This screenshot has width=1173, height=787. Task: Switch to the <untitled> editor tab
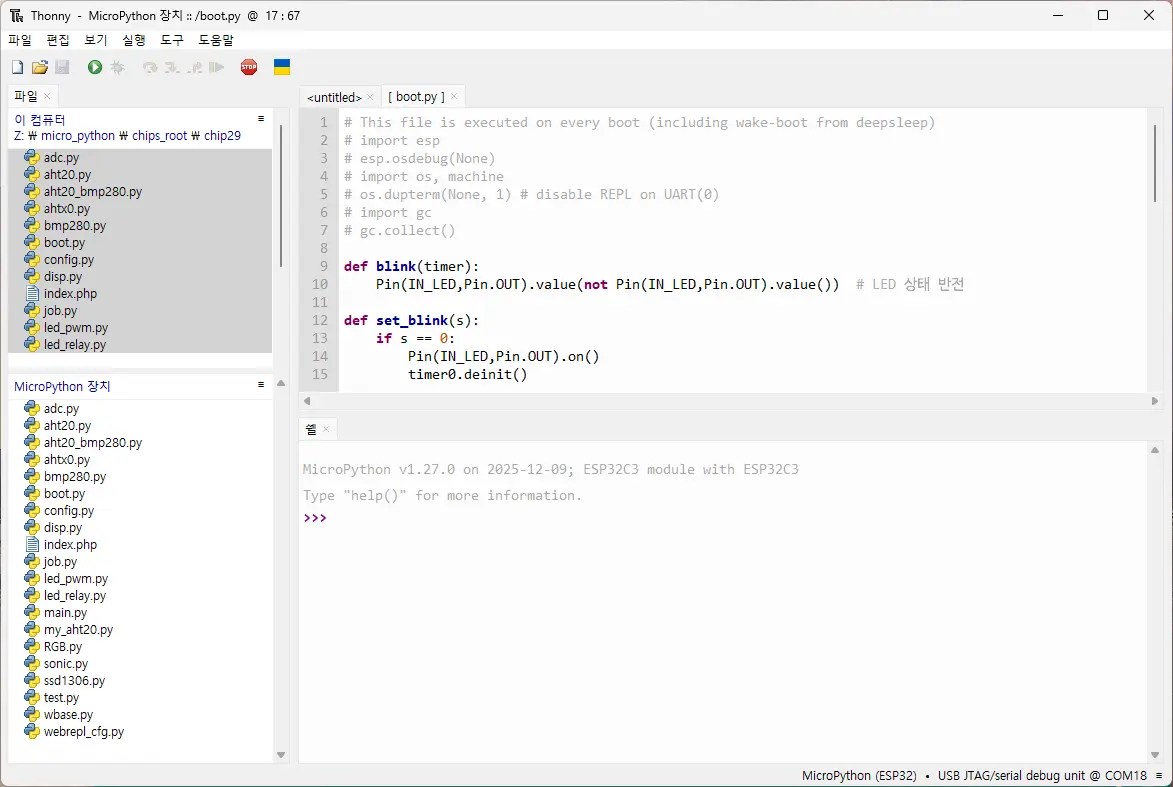[x=334, y=97]
